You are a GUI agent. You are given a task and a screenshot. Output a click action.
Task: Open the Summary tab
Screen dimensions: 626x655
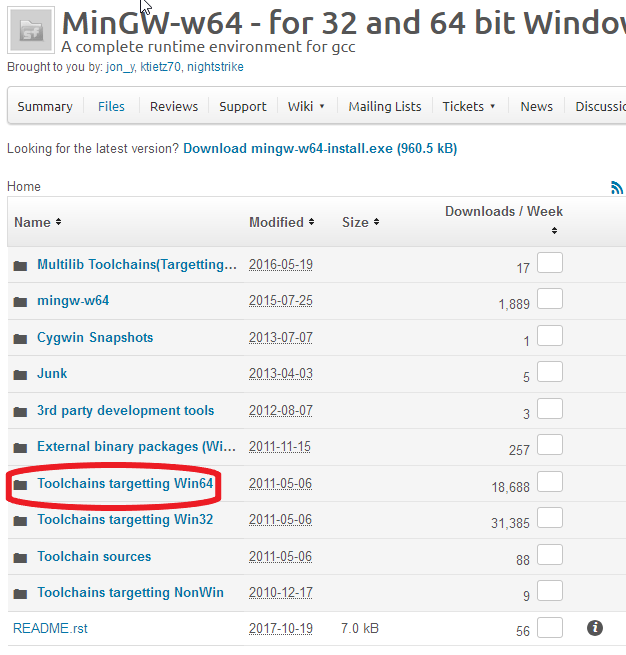pyautogui.click(x=45, y=107)
